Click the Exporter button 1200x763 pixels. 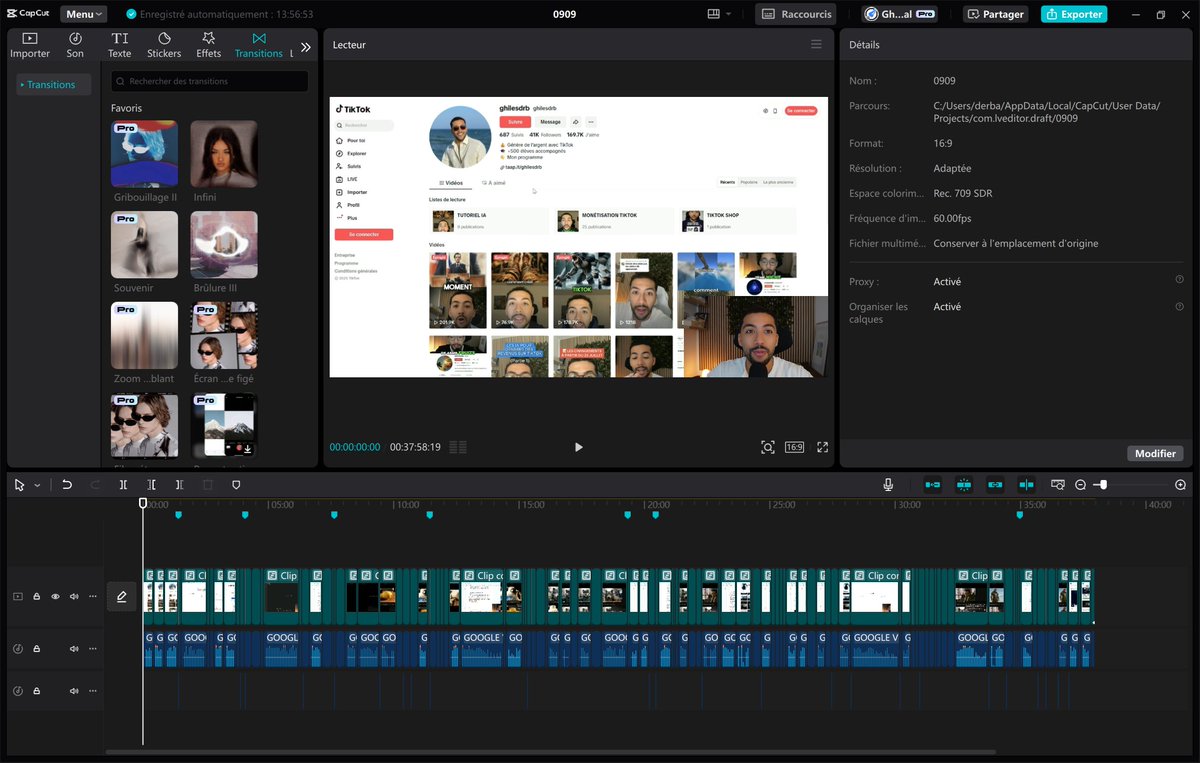point(1074,14)
